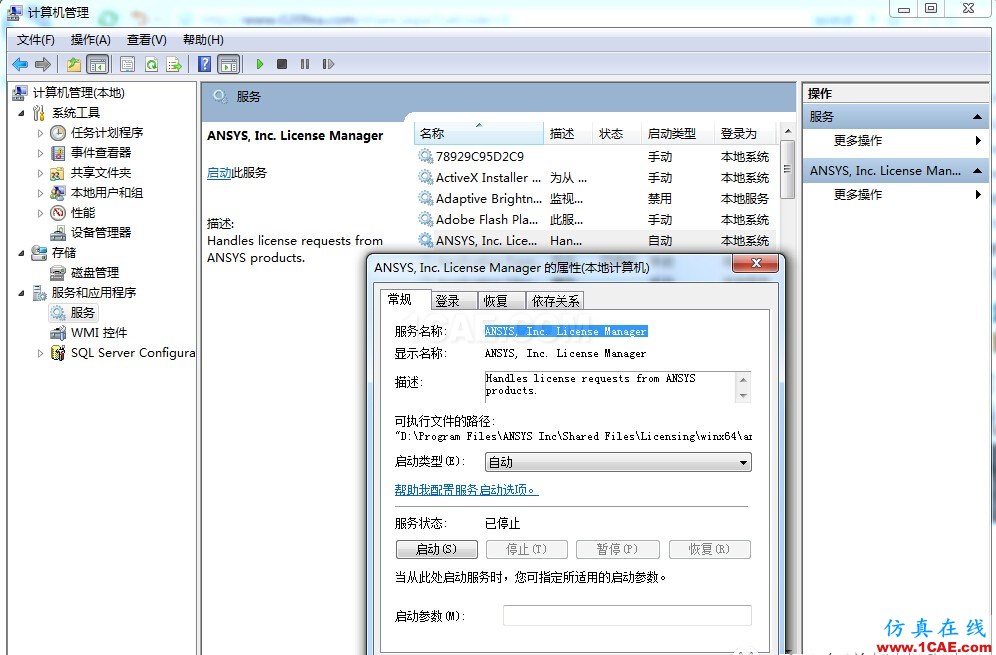
Task: Sort by the 登录为 column header
Action: click(x=744, y=133)
